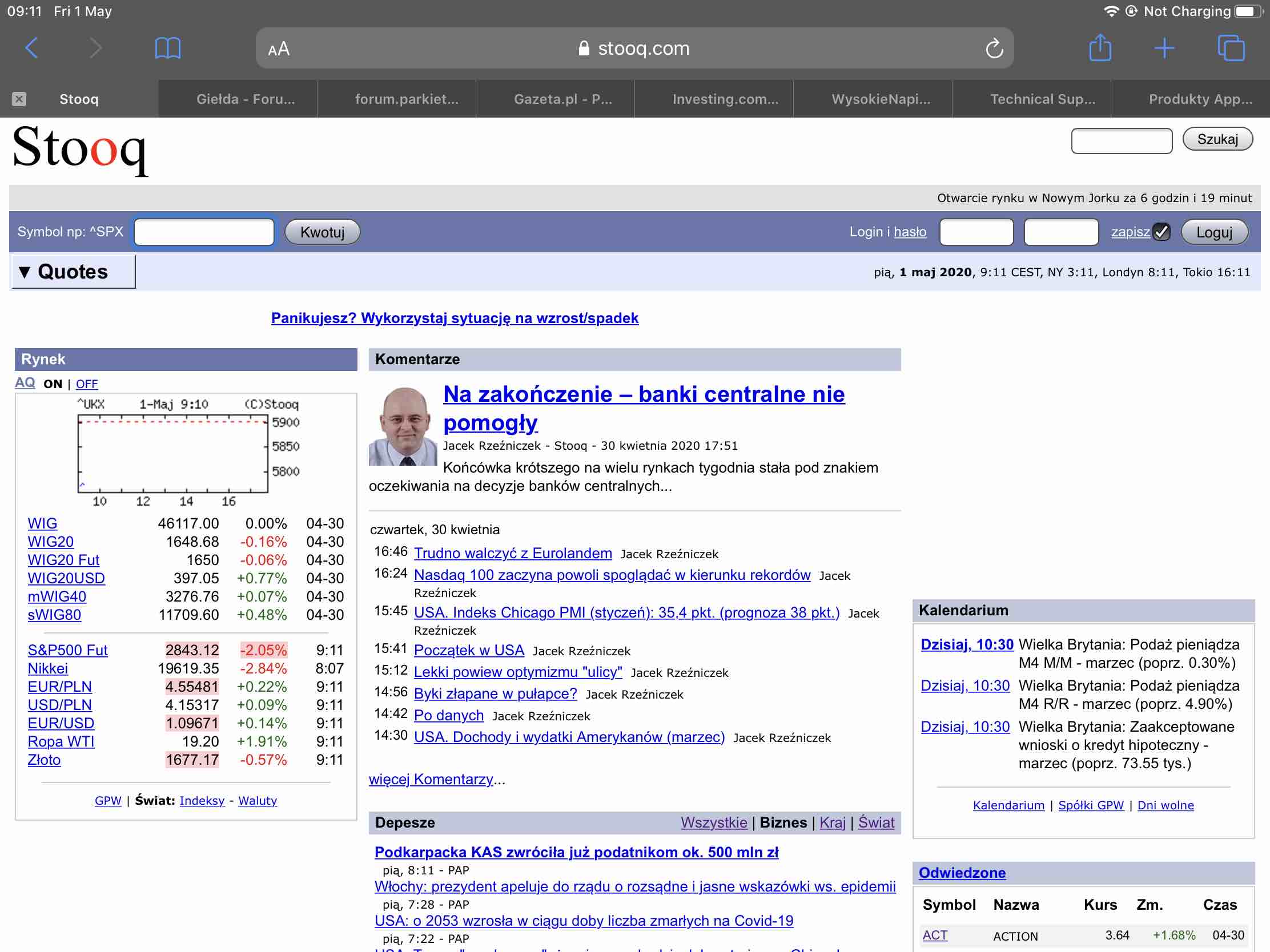This screenshot has height=952, width=1270.
Task: Collapse the Quotes section
Action: [x=24, y=272]
